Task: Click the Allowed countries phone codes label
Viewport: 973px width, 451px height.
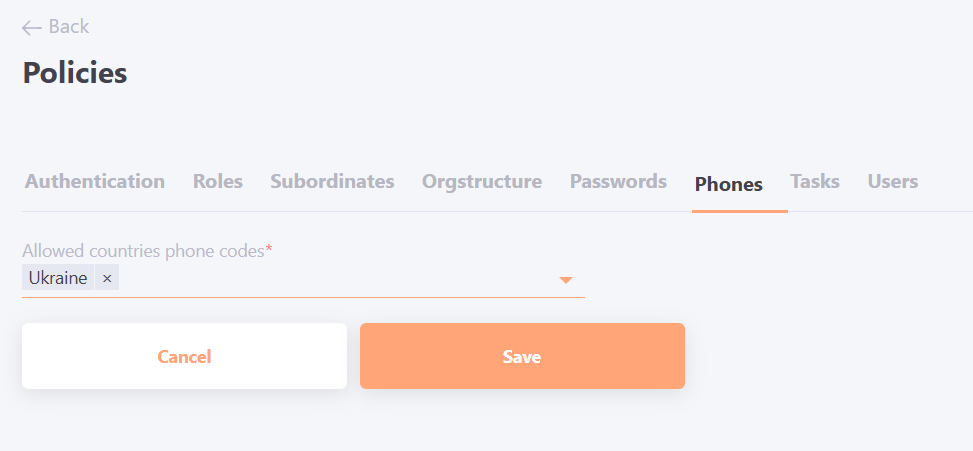Action: (143, 252)
